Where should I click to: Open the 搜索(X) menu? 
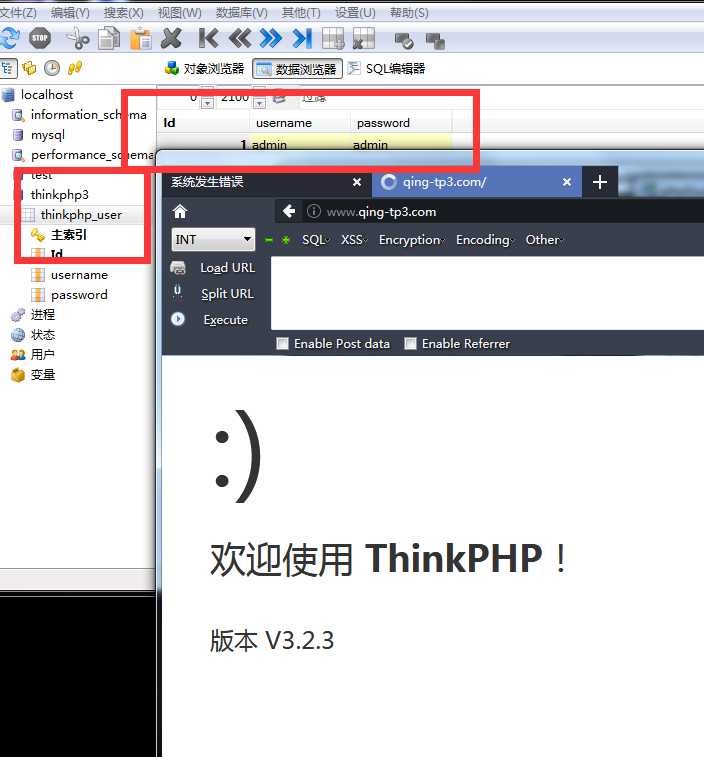coord(124,13)
